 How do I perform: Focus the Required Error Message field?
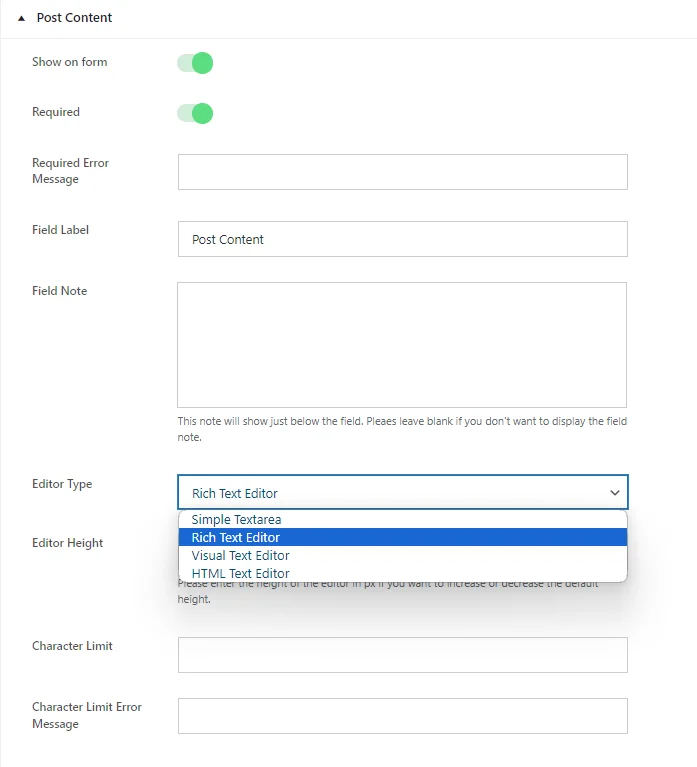403,172
